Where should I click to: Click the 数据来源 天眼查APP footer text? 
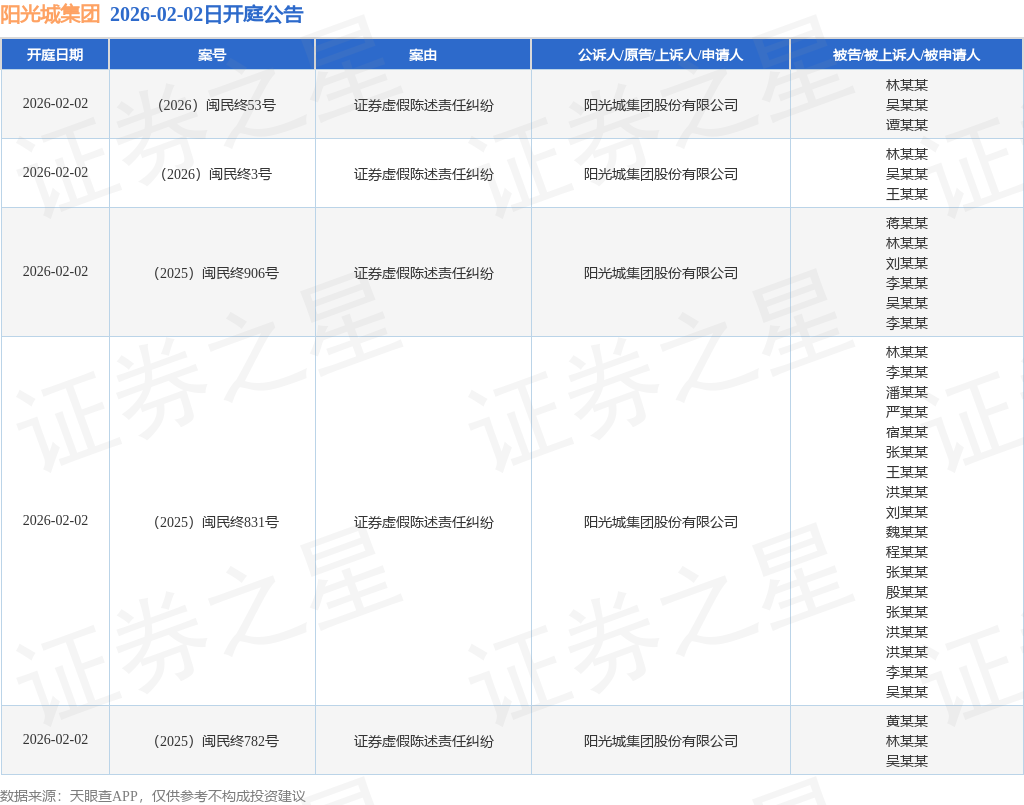[x=153, y=796]
